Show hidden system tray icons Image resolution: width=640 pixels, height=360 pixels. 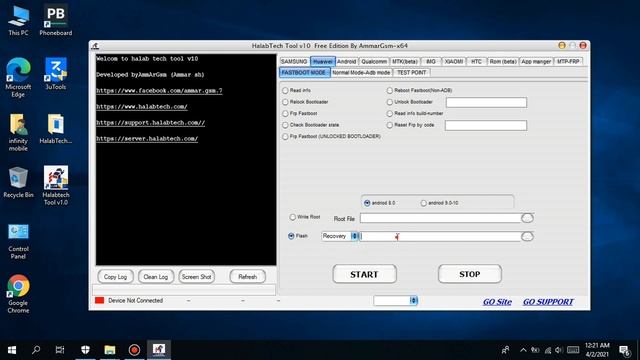(x=523, y=350)
